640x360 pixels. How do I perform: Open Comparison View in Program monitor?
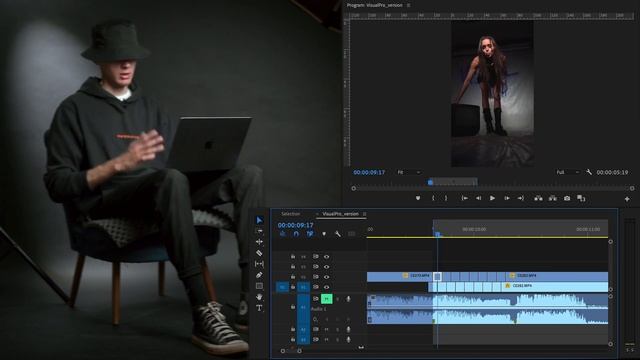tap(581, 198)
